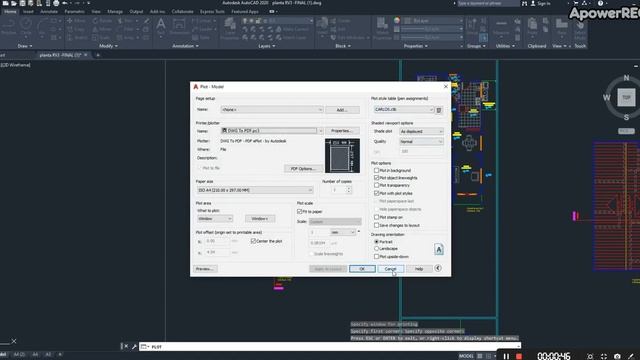Switch to the Manage ribbon tab
Screen dimensions: 640x360
coord(115,11)
